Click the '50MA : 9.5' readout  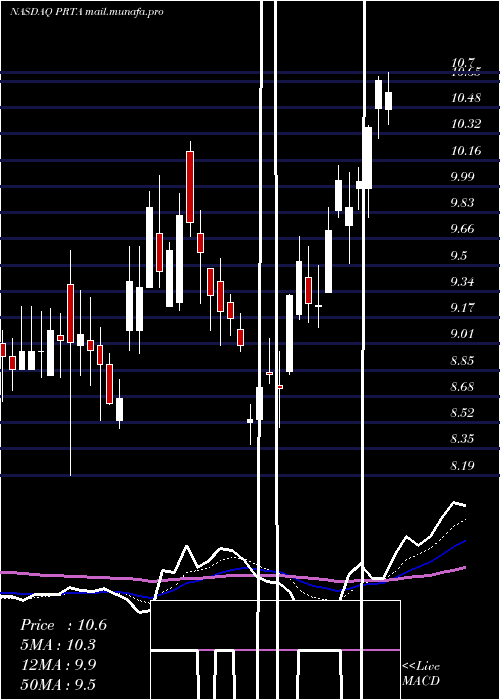[58, 684]
